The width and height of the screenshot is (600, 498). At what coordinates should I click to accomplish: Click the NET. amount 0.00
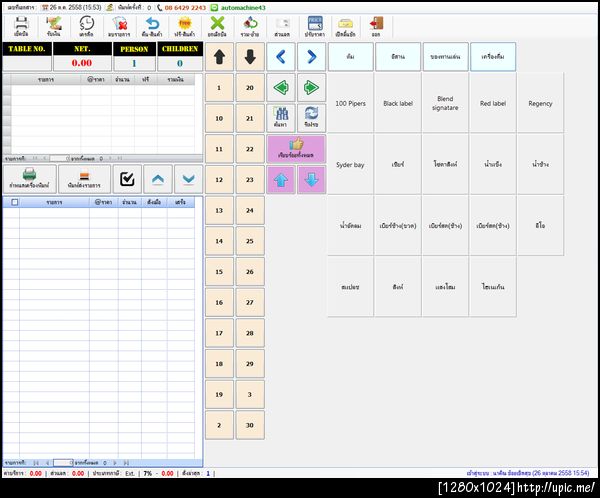82,63
